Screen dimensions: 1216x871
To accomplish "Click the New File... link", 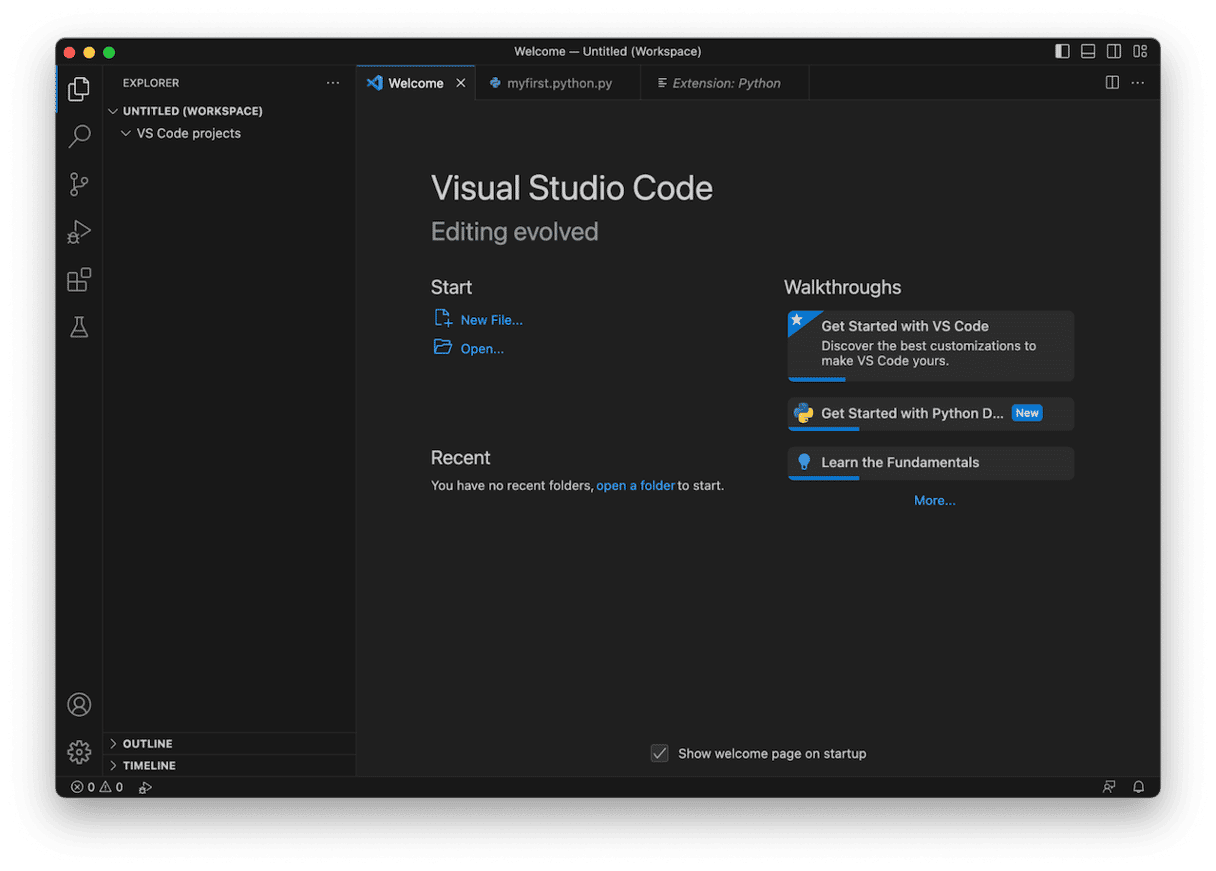I will [491, 320].
